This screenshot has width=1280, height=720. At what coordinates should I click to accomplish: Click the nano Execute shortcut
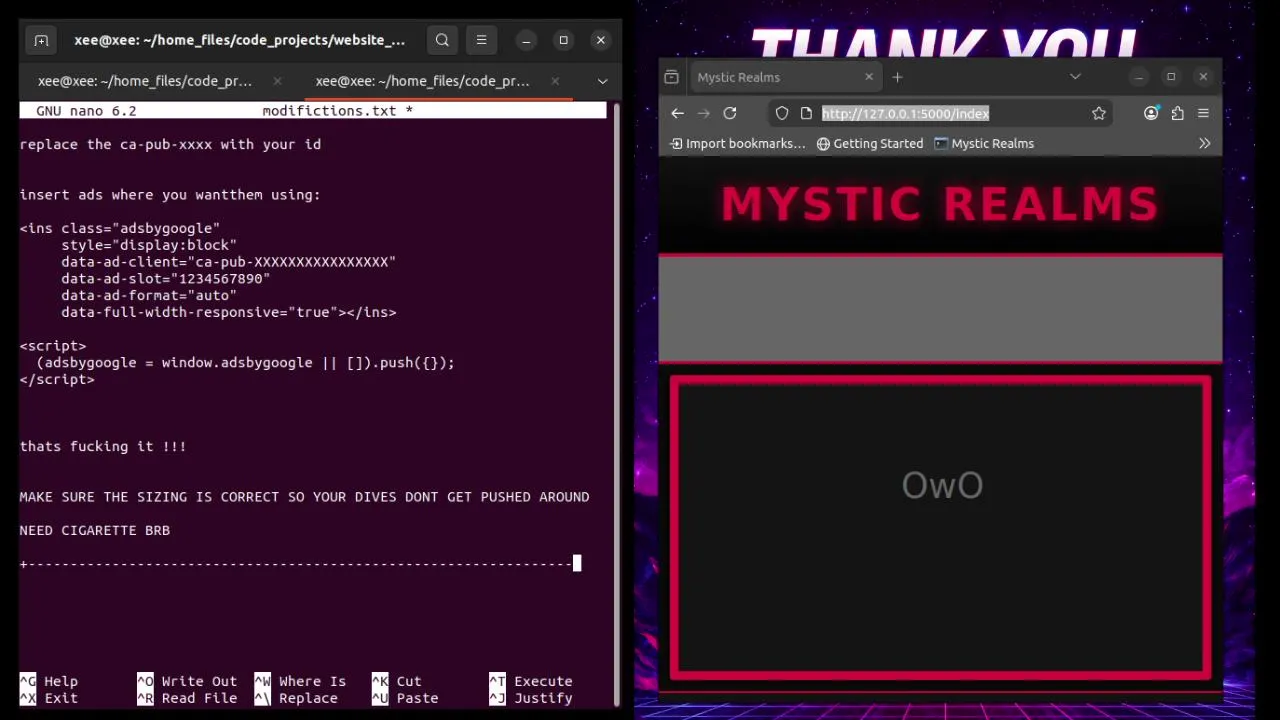(x=531, y=681)
